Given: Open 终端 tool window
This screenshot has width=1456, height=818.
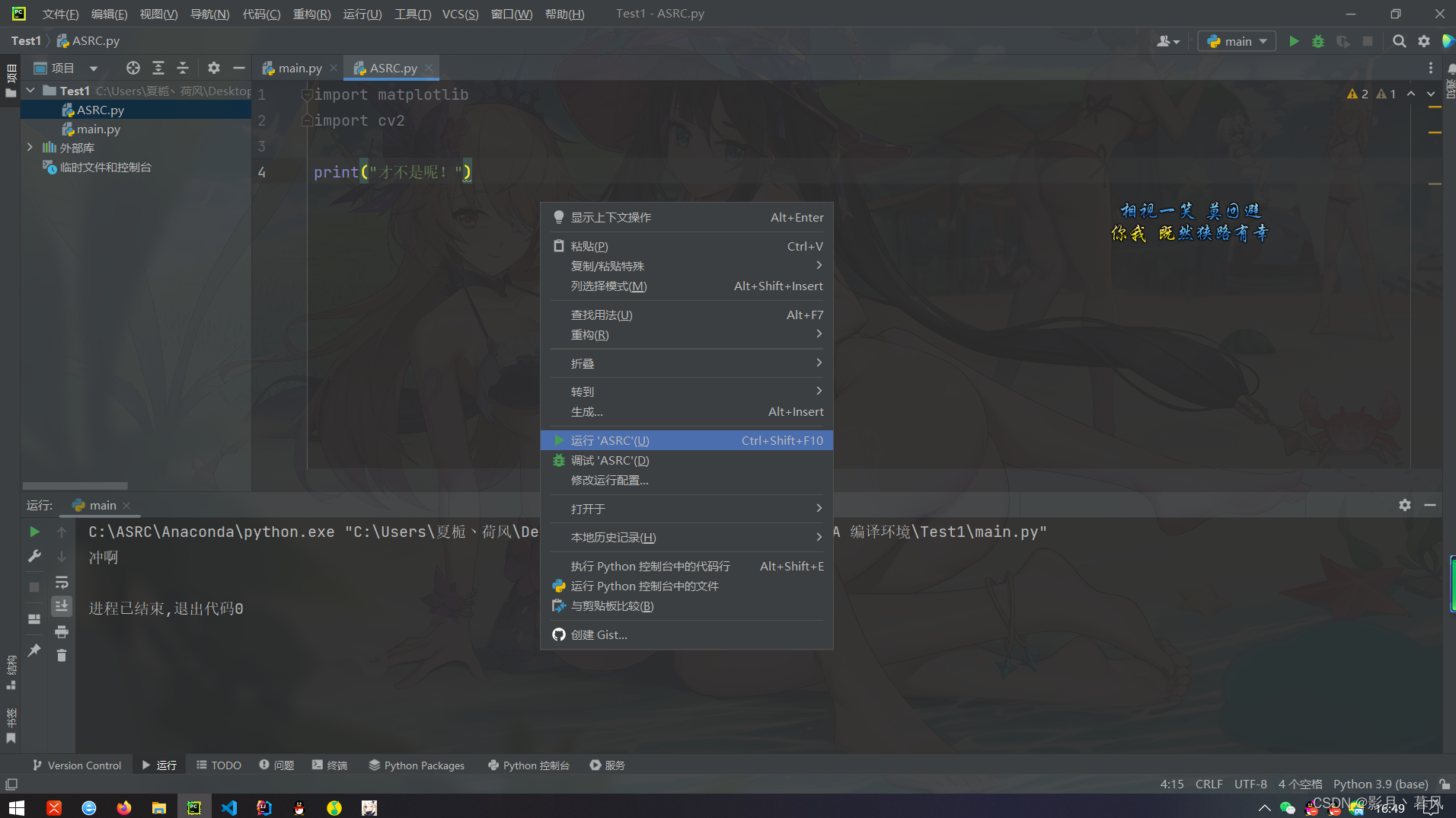Looking at the screenshot, I should click(330, 765).
